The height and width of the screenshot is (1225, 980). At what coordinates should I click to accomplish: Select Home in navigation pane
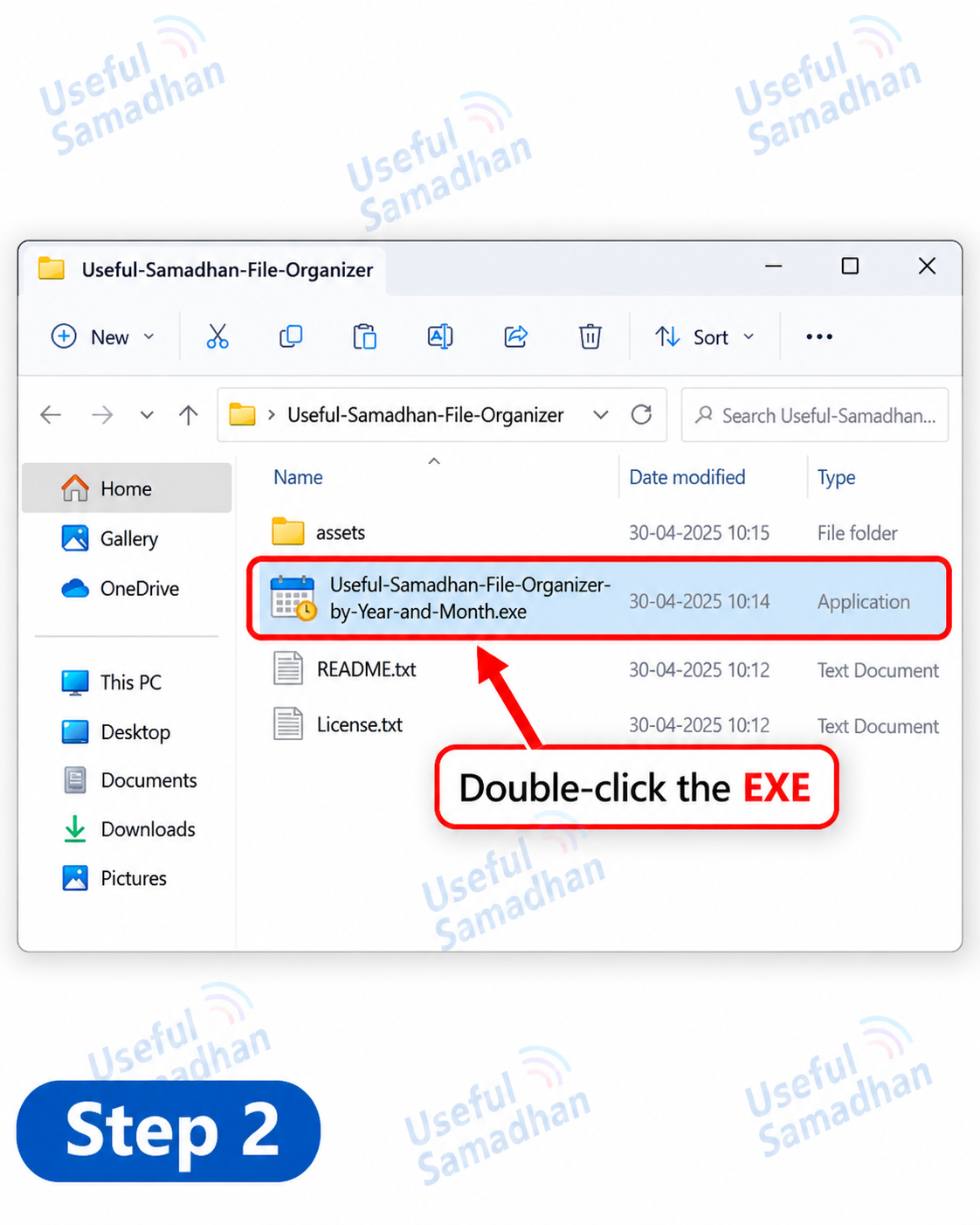(x=127, y=488)
